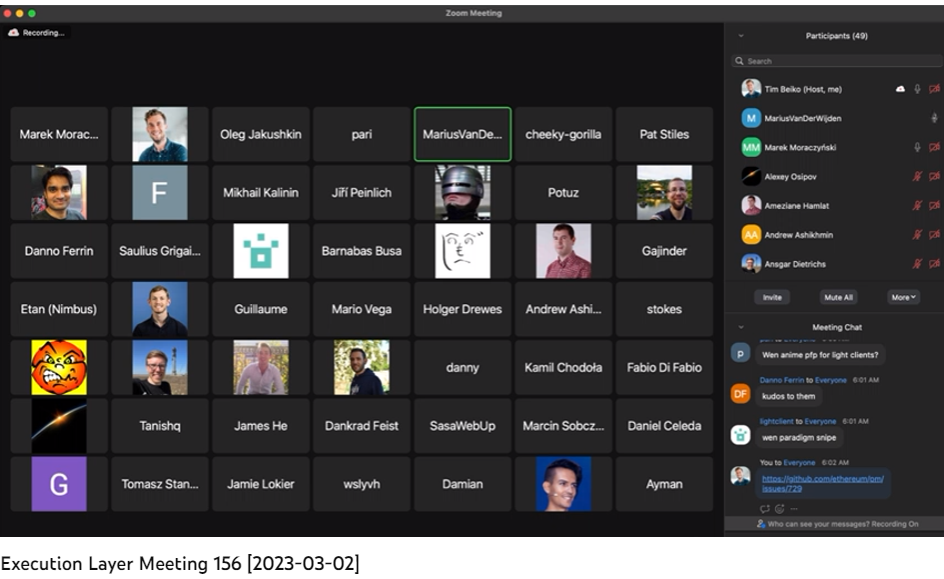Select the Dankrad Feist video tile

(361, 426)
